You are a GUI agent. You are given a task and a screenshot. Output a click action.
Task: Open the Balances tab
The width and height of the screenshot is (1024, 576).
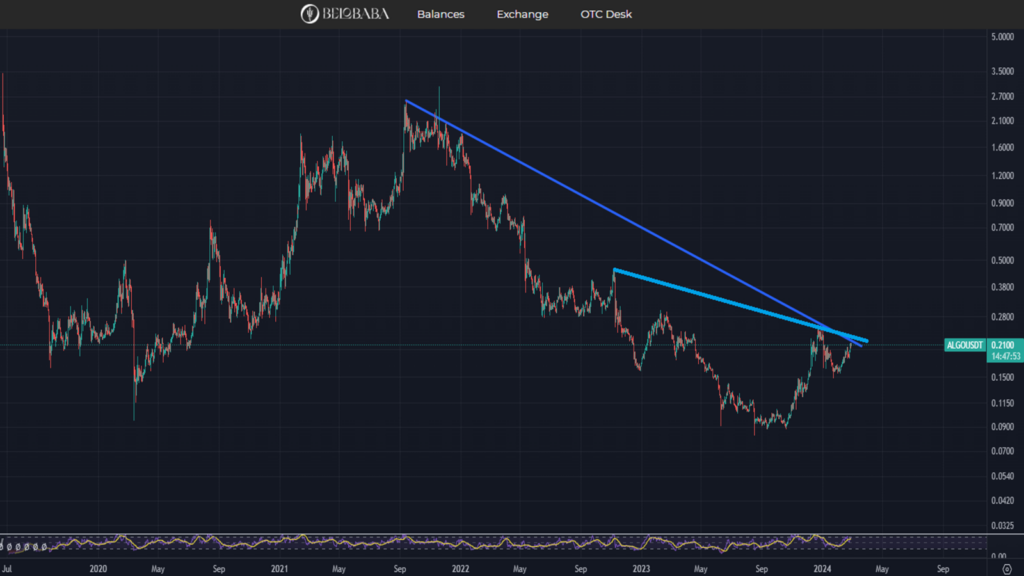pos(440,14)
